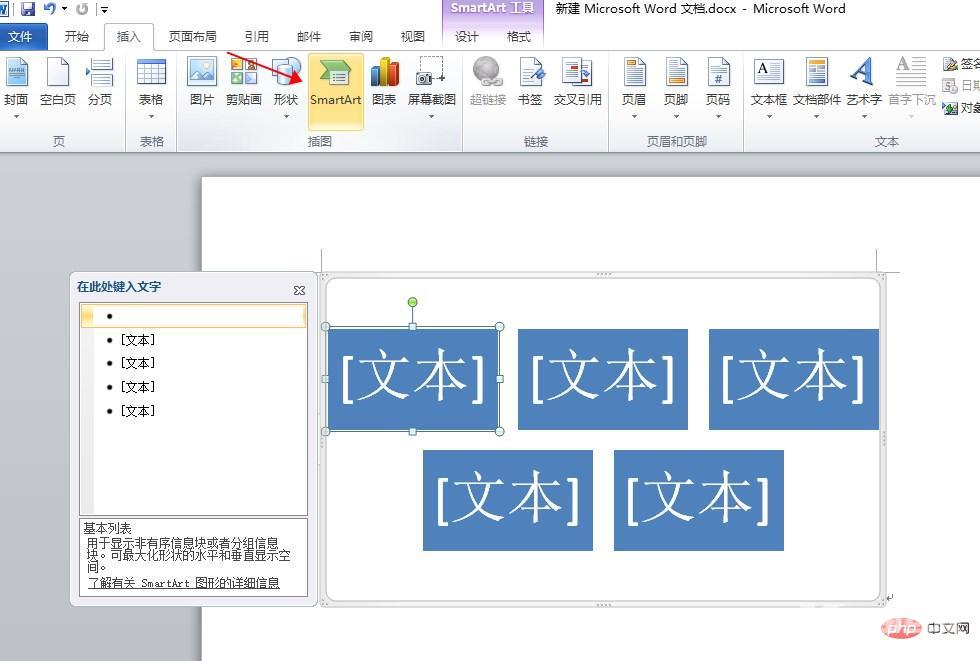
Task: Click the 分页 page break icon
Action: pyautogui.click(x=100, y=83)
